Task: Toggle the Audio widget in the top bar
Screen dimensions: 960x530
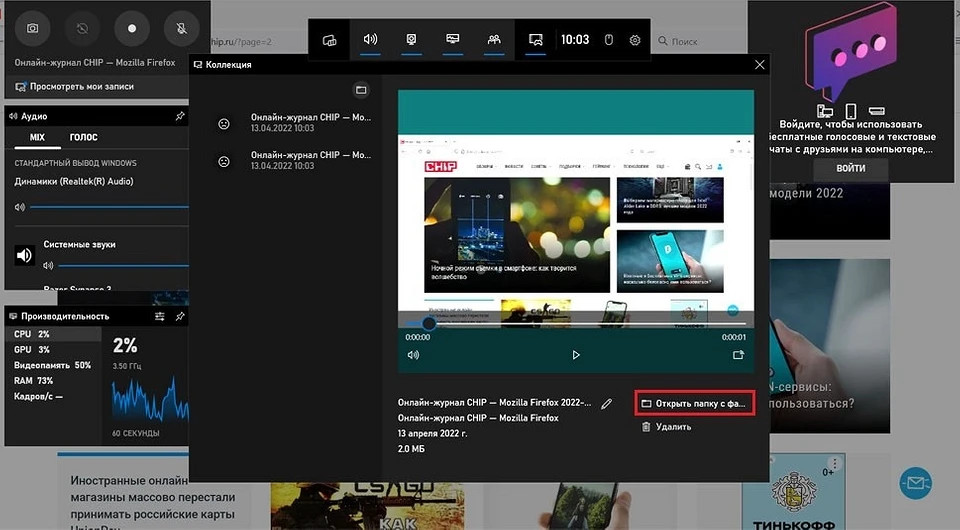Action: (370, 40)
